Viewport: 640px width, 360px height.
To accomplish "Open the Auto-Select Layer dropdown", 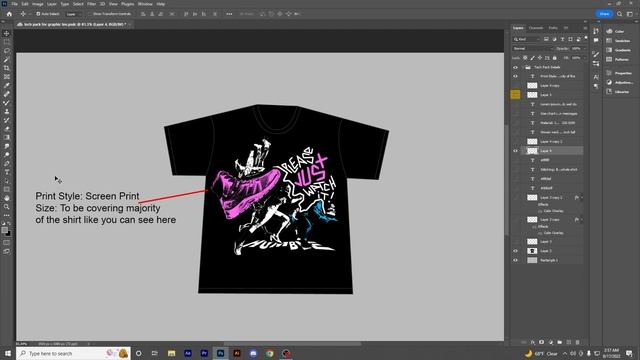I will pyautogui.click(x=73, y=14).
